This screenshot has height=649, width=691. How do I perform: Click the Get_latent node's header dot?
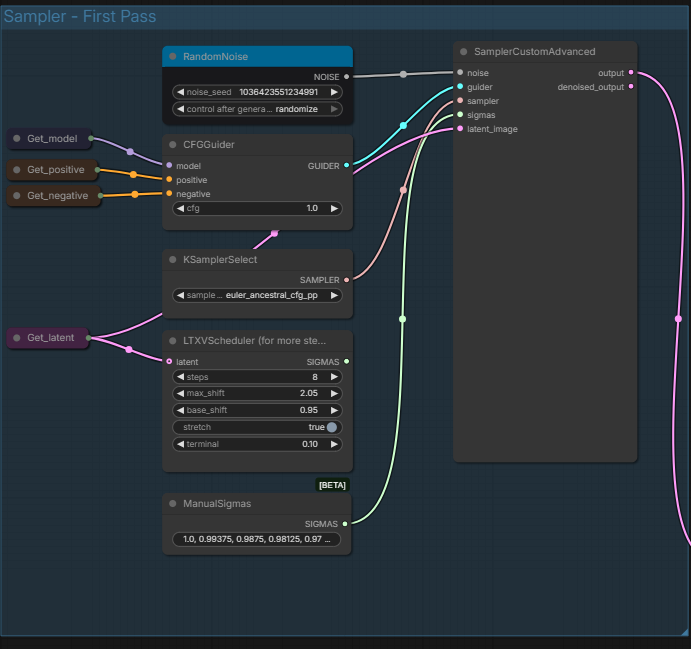click(17, 338)
